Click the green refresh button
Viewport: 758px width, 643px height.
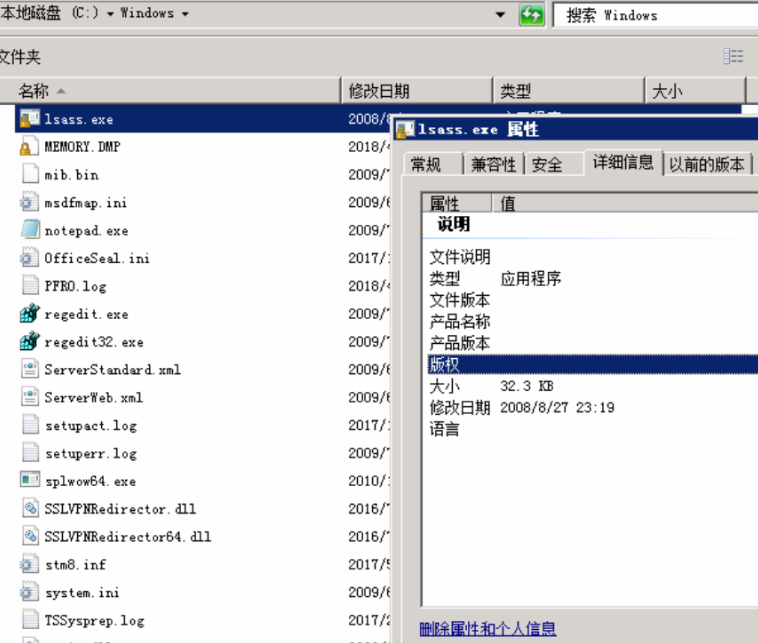click(x=532, y=15)
